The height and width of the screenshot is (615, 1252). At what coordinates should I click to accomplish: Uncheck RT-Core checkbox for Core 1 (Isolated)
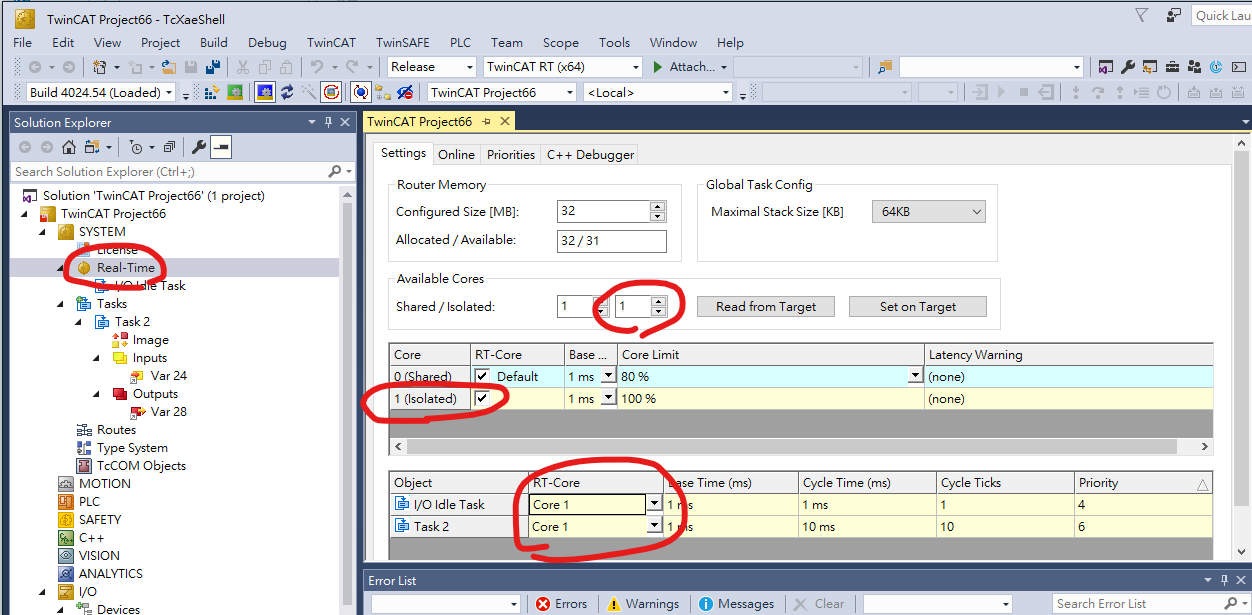[x=483, y=398]
